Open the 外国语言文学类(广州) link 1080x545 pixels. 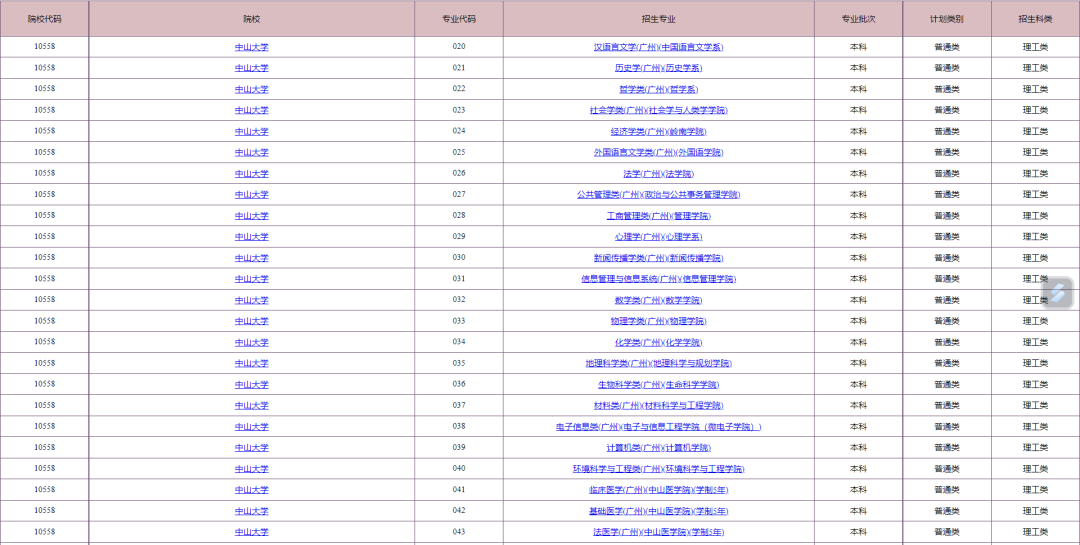[658, 152]
